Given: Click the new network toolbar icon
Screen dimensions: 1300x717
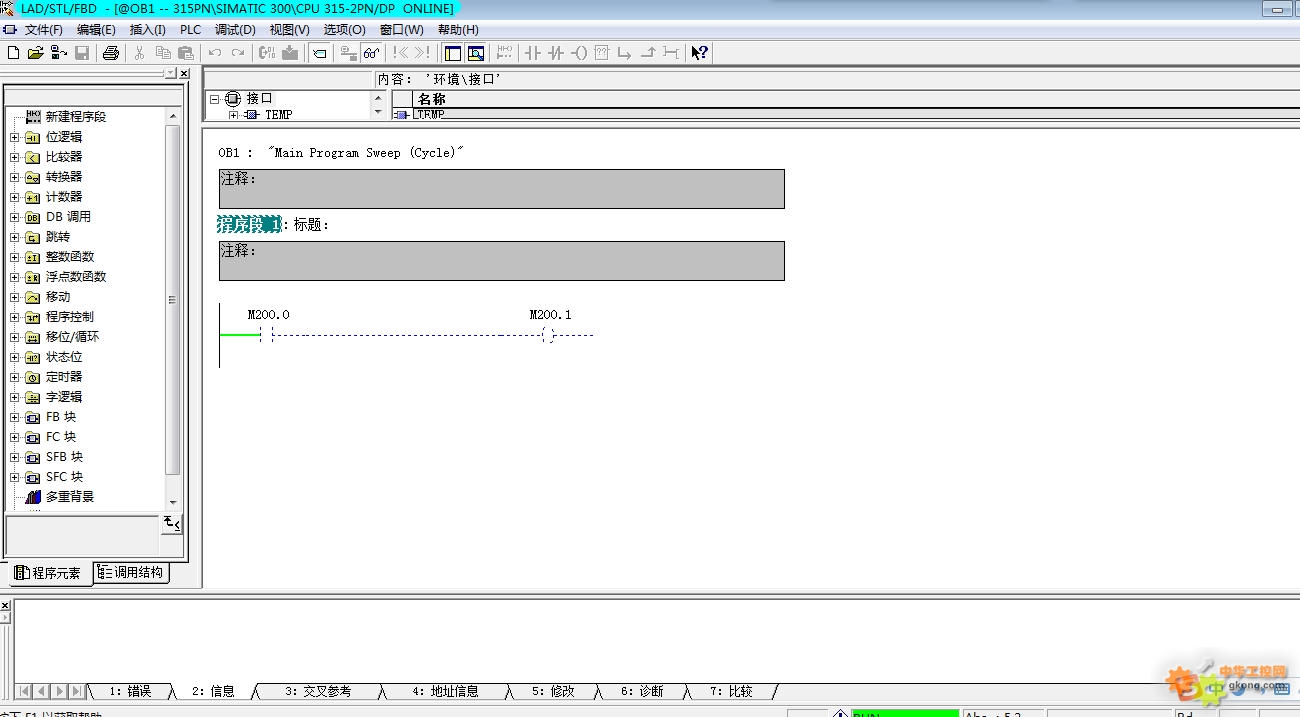Looking at the screenshot, I should (x=504, y=53).
